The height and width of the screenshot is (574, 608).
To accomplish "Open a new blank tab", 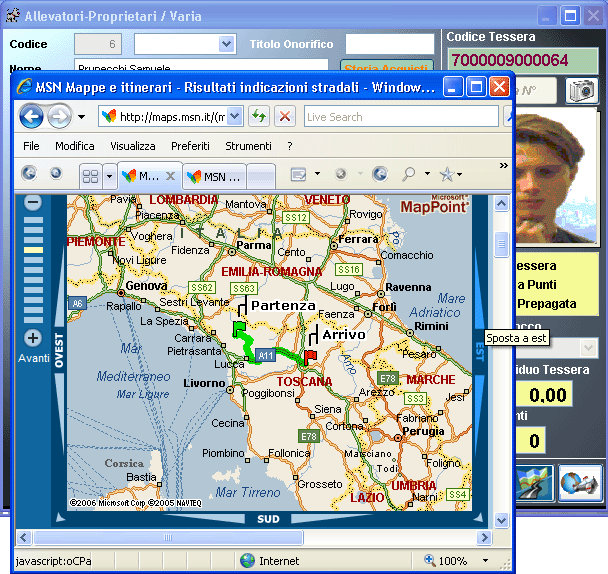I will tap(261, 177).
